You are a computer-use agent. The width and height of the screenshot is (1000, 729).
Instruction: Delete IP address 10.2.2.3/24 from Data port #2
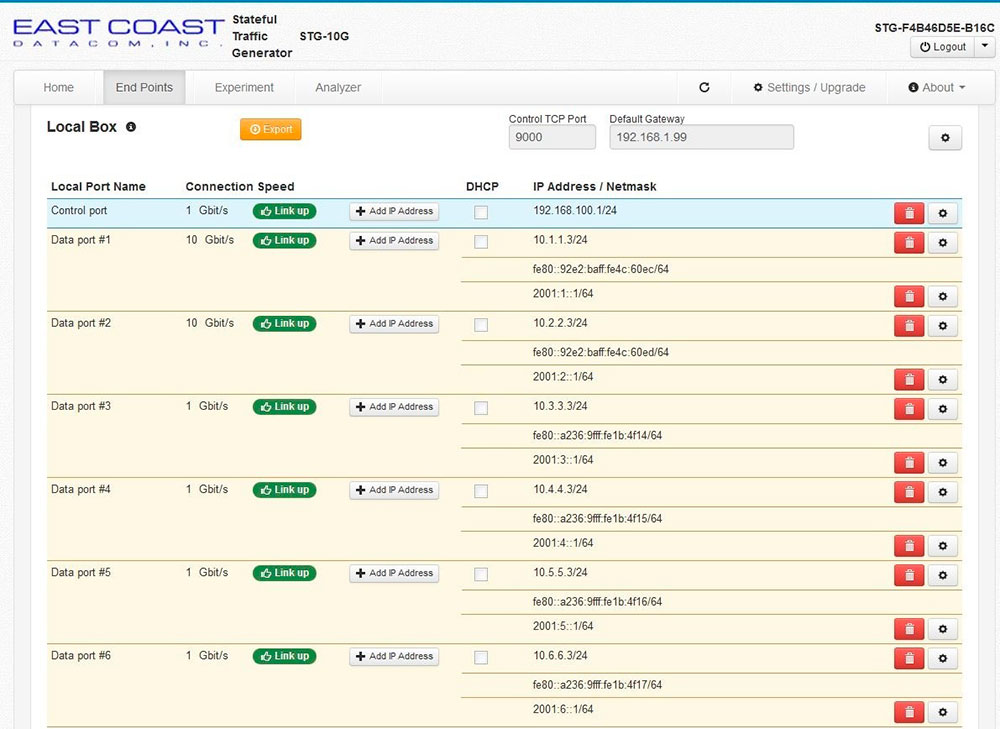(x=908, y=325)
